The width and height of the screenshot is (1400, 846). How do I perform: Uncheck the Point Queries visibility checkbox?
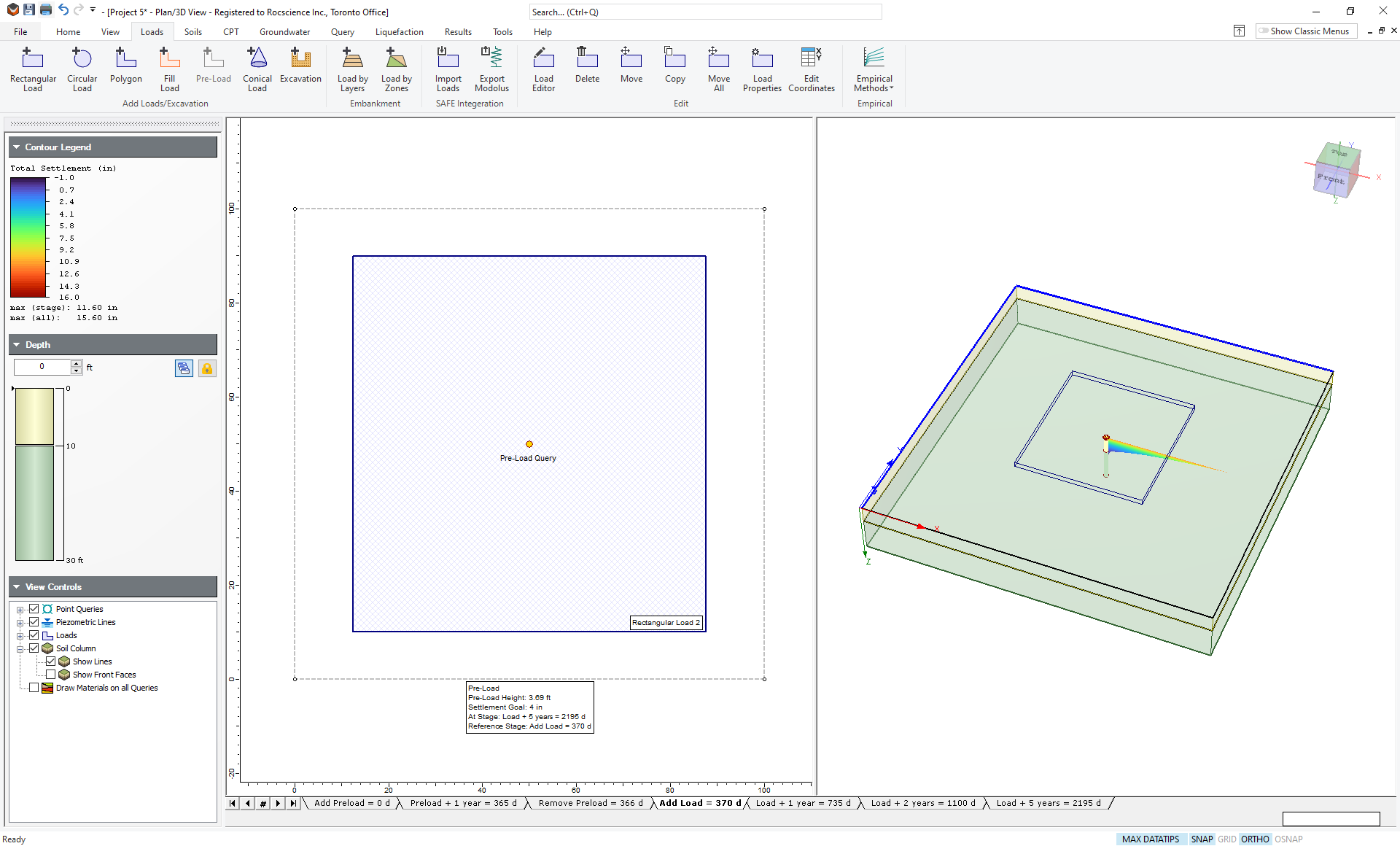coord(34,609)
